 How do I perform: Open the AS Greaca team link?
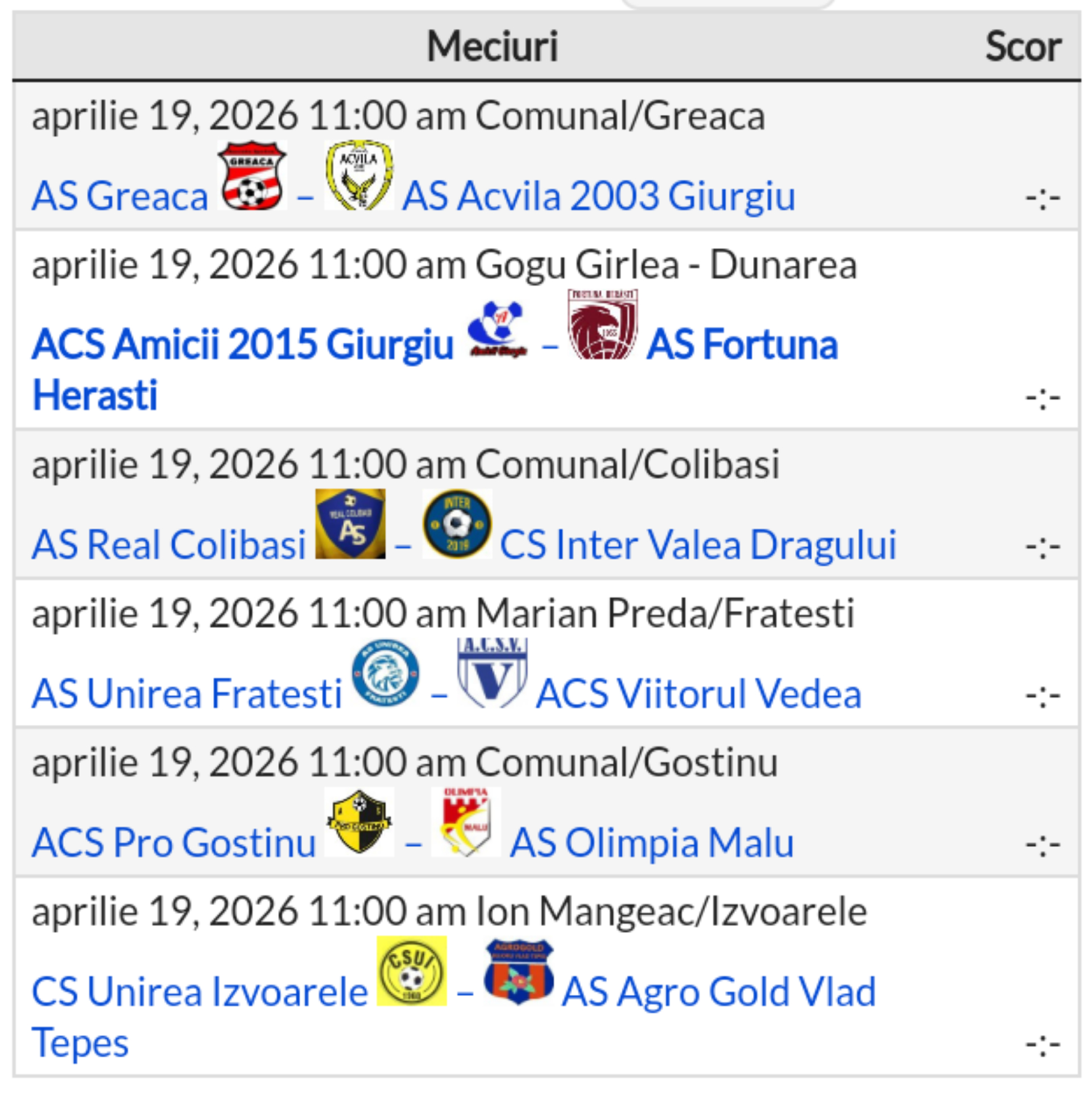(120, 196)
